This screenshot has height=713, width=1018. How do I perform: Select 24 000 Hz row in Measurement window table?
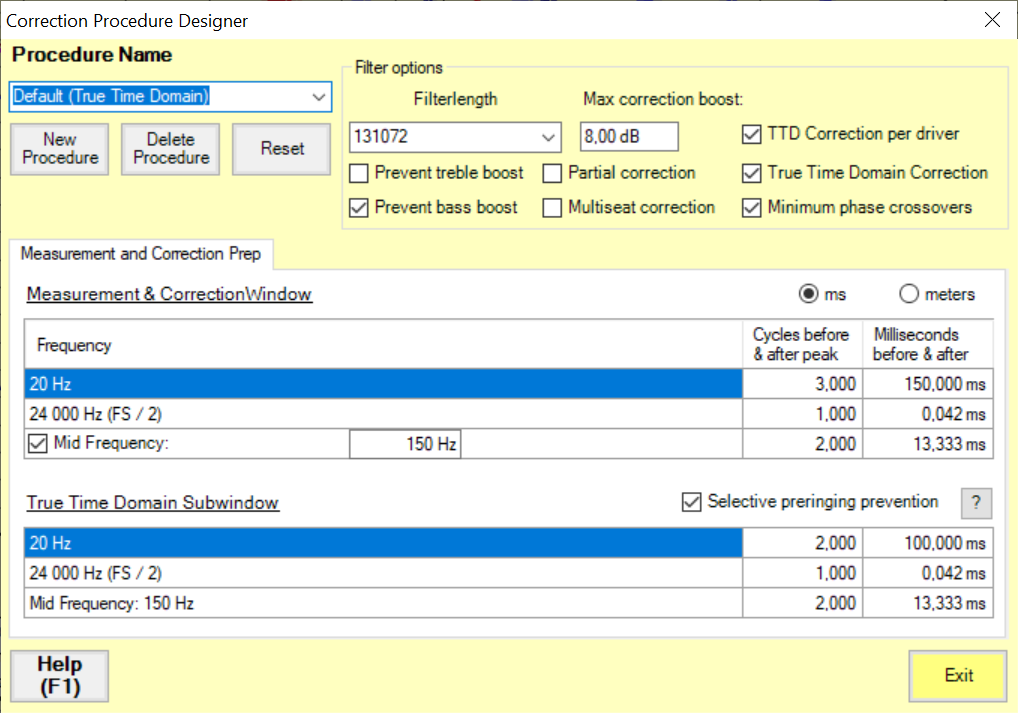(383, 414)
